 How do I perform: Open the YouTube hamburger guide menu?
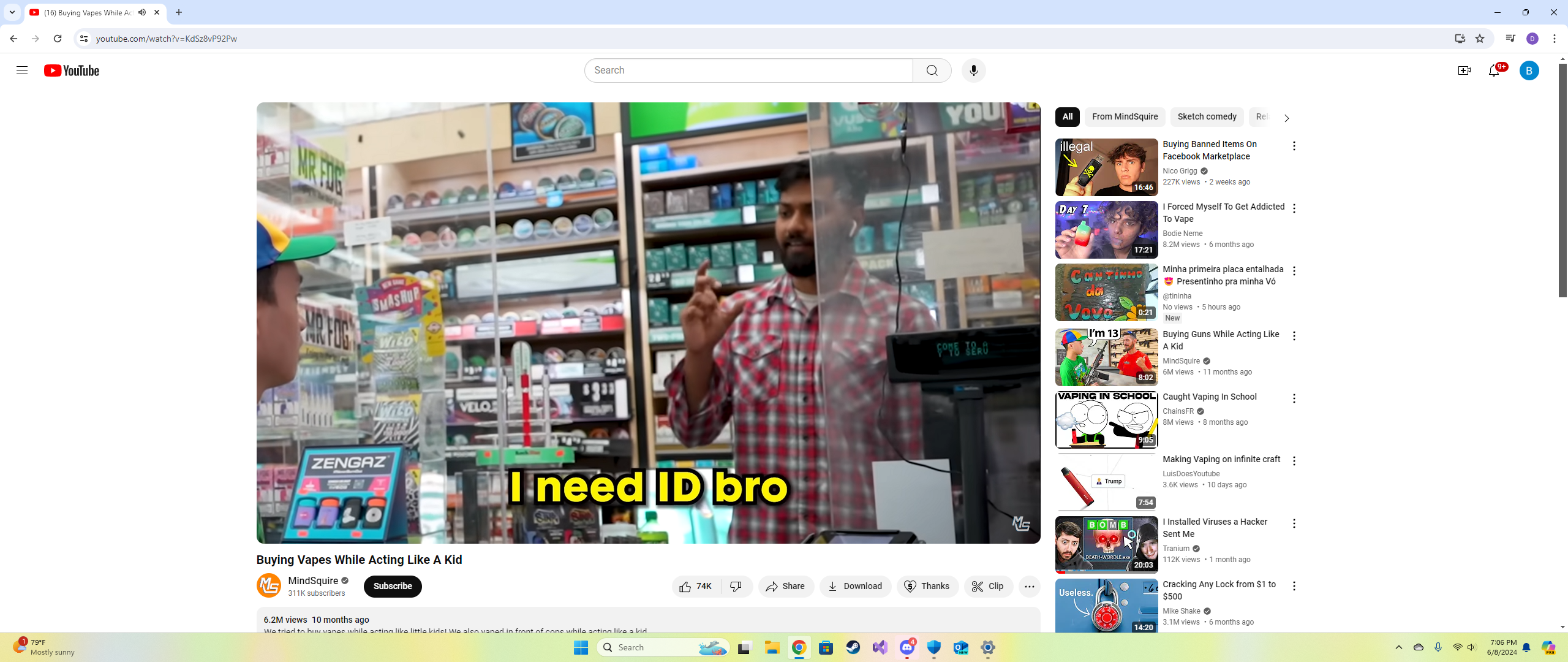click(x=22, y=70)
